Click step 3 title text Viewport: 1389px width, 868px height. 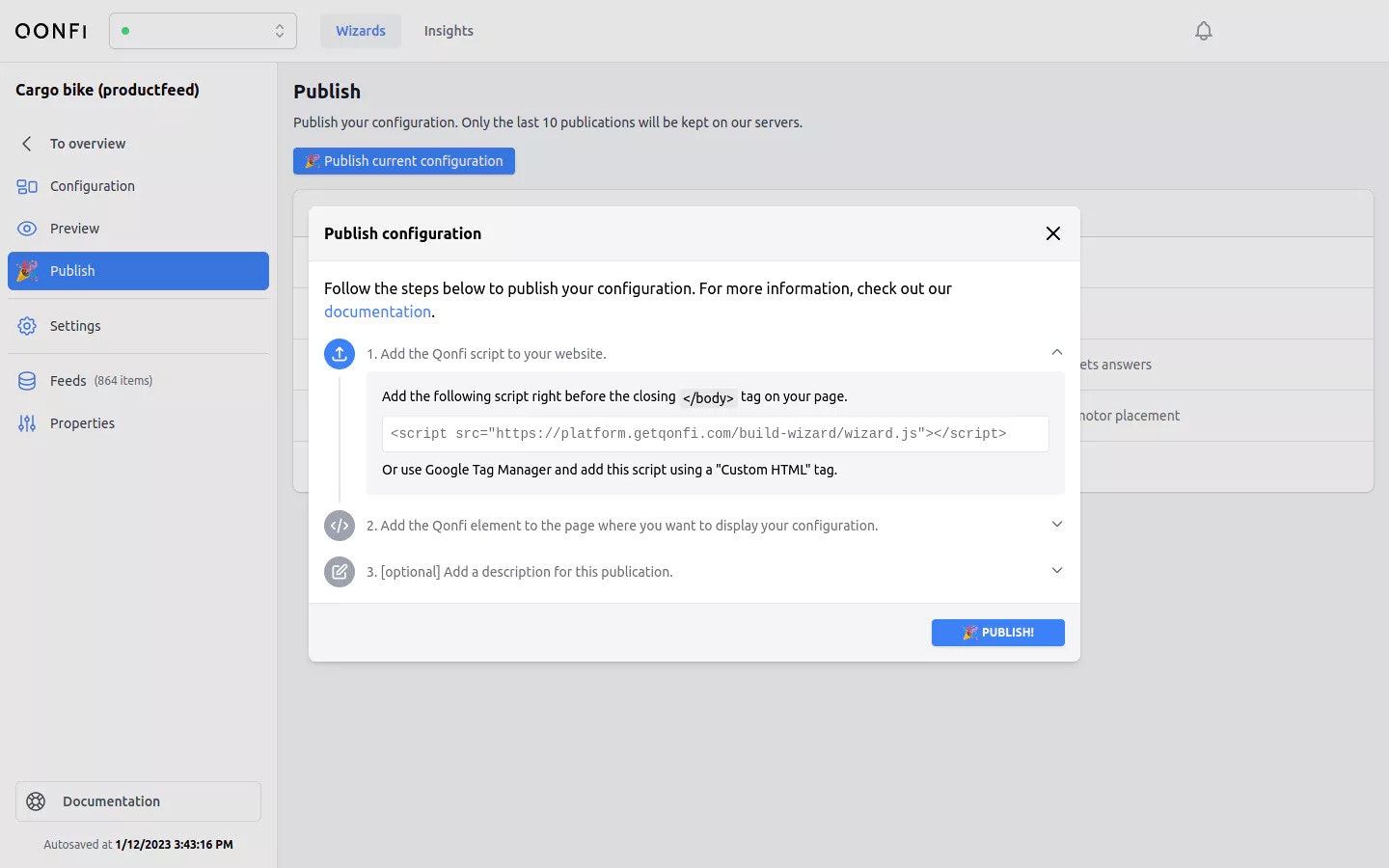coord(520,572)
